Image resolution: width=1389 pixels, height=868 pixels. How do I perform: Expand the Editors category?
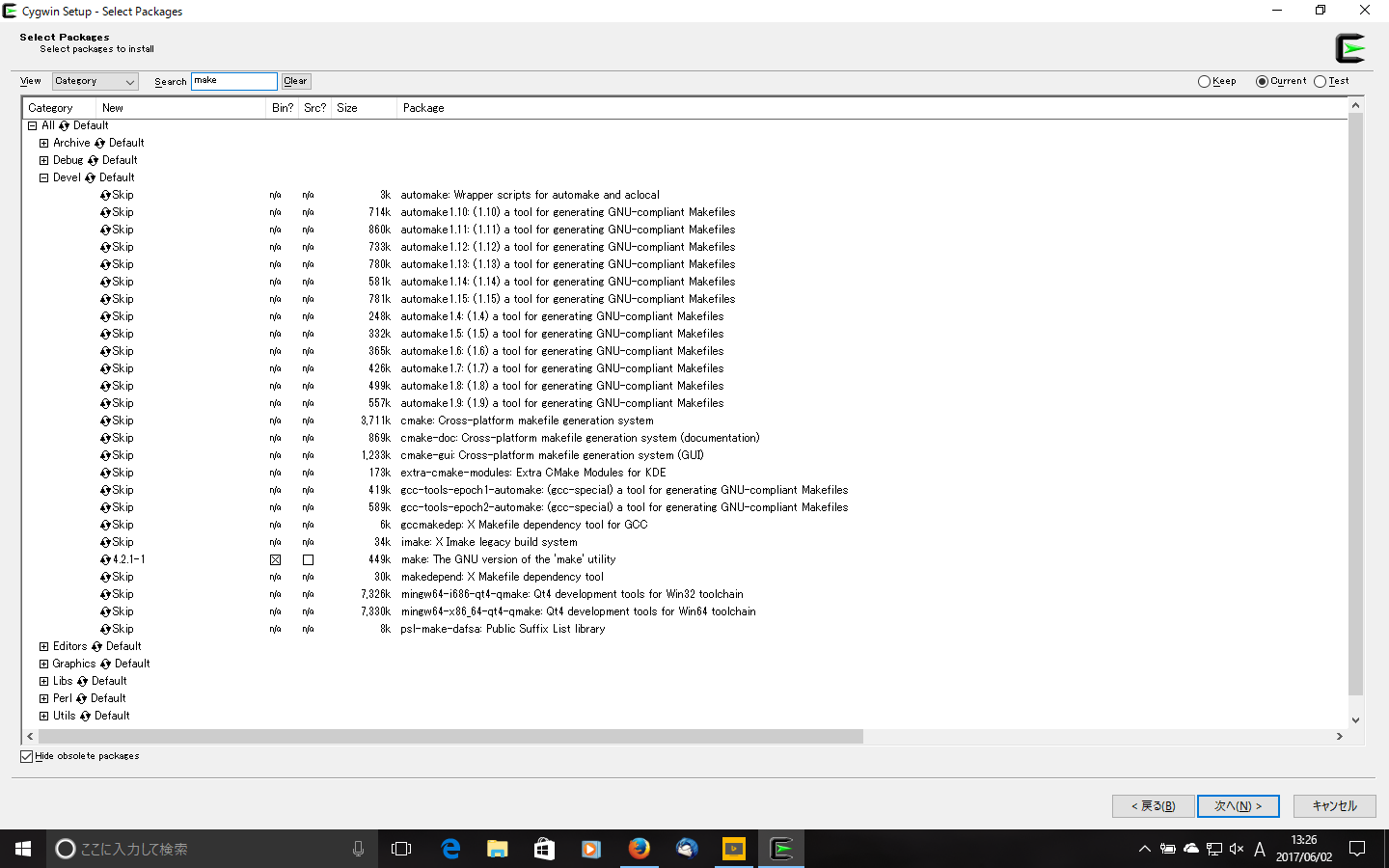pos(43,646)
